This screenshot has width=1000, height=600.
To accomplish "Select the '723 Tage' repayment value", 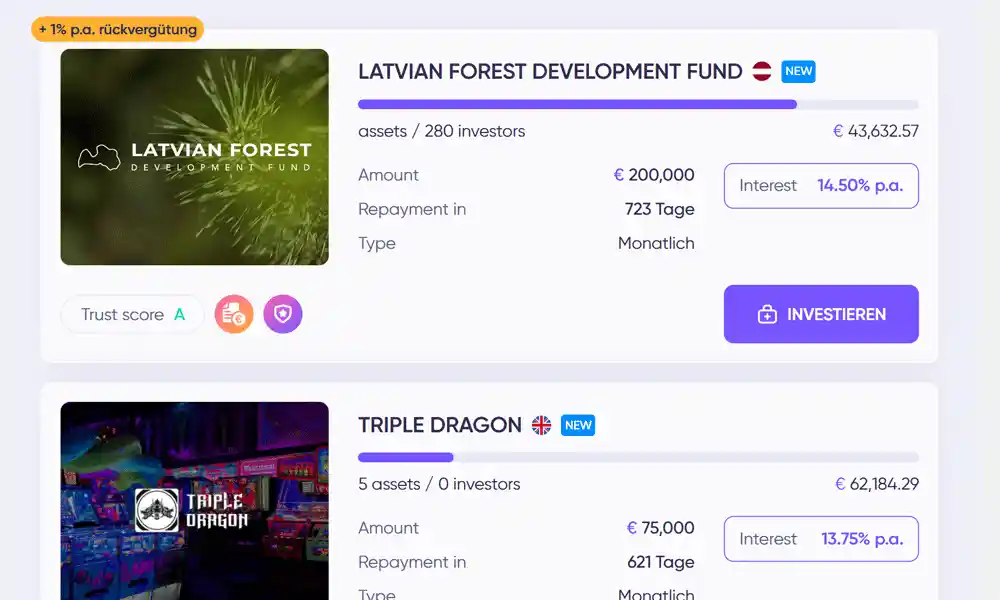I will coord(659,209).
